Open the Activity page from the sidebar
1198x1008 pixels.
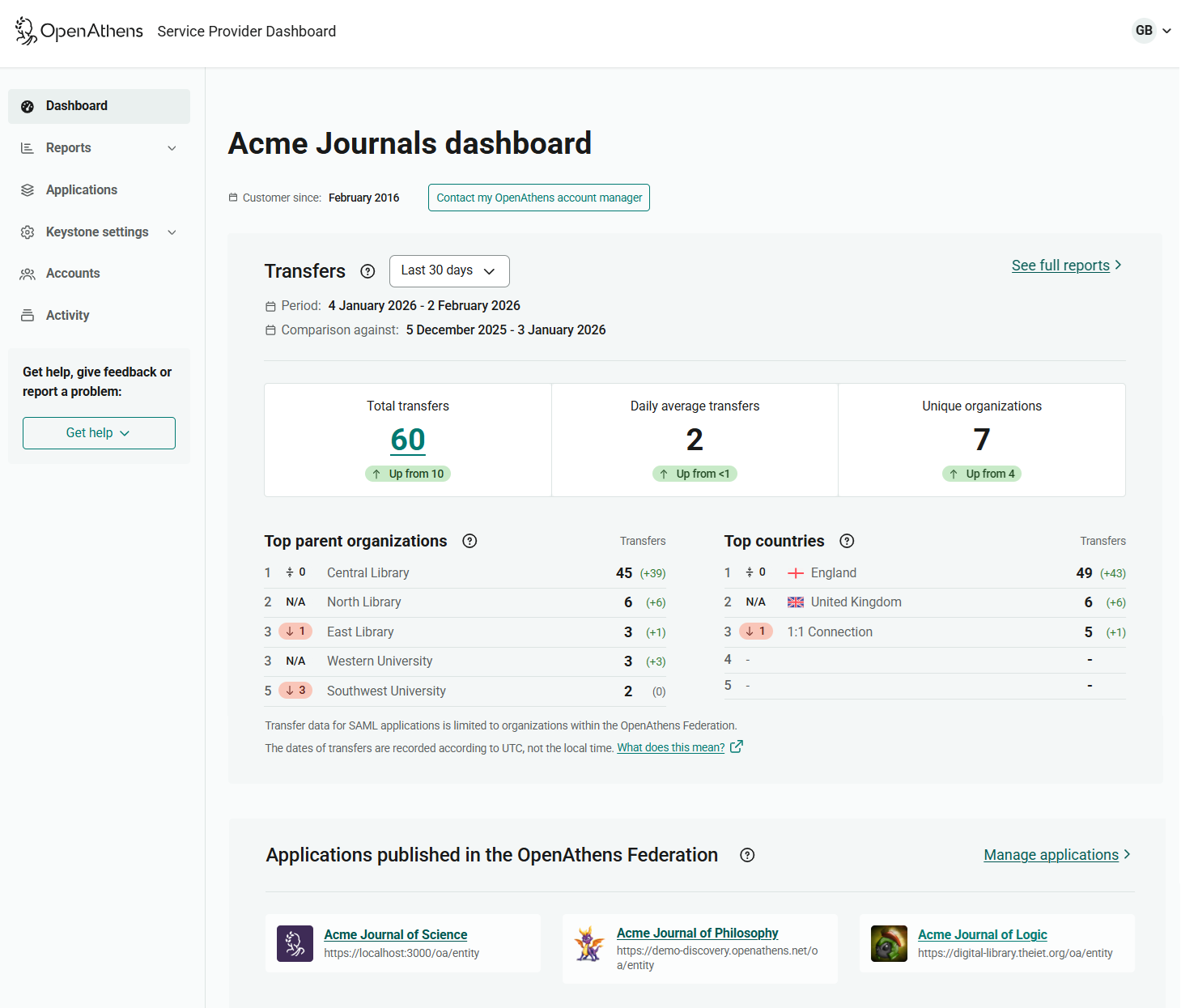pos(68,315)
